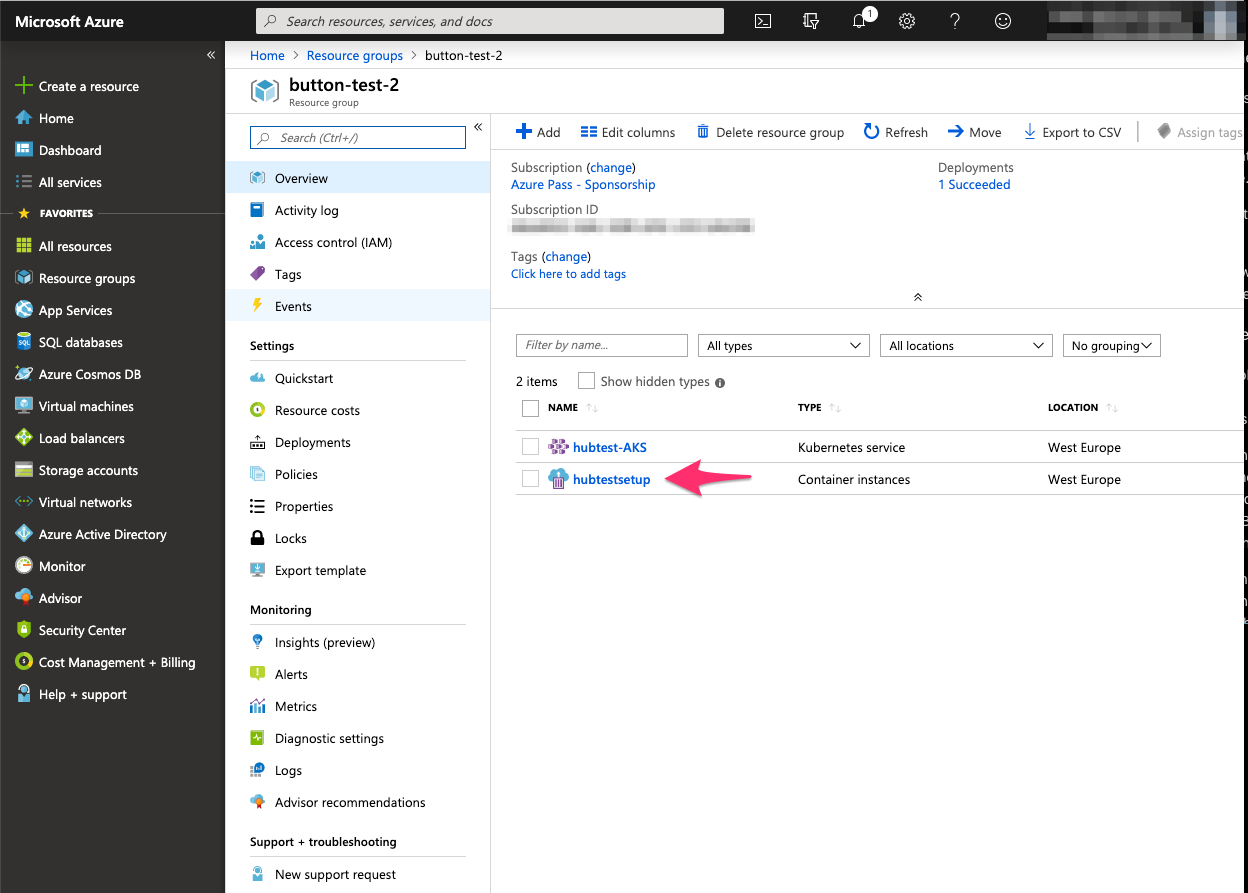Click Resource groups breadcrumb link
This screenshot has width=1248, height=893.
pos(355,55)
